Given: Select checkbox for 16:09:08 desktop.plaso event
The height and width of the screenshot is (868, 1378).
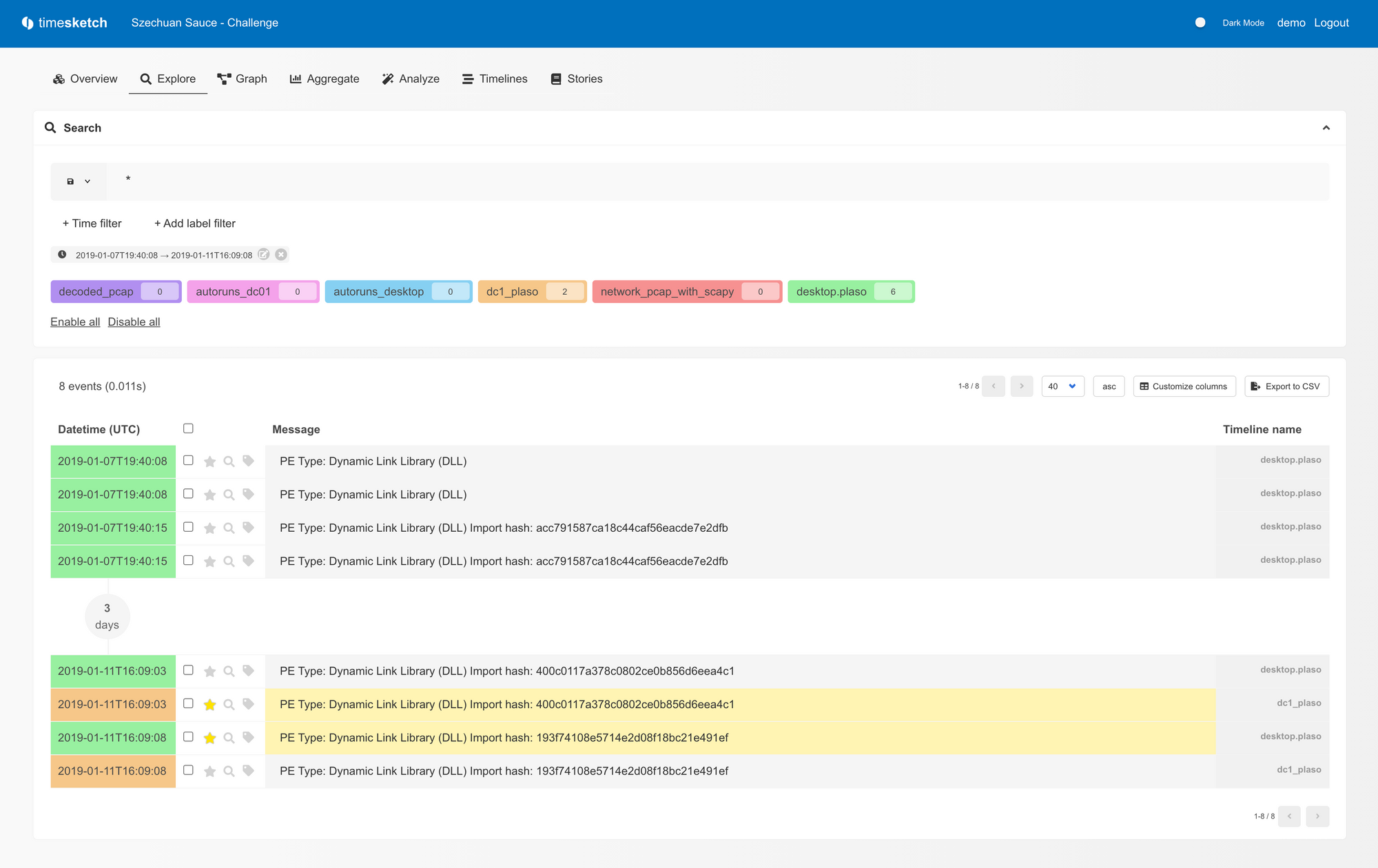Looking at the screenshot, I should click(188, 737).
